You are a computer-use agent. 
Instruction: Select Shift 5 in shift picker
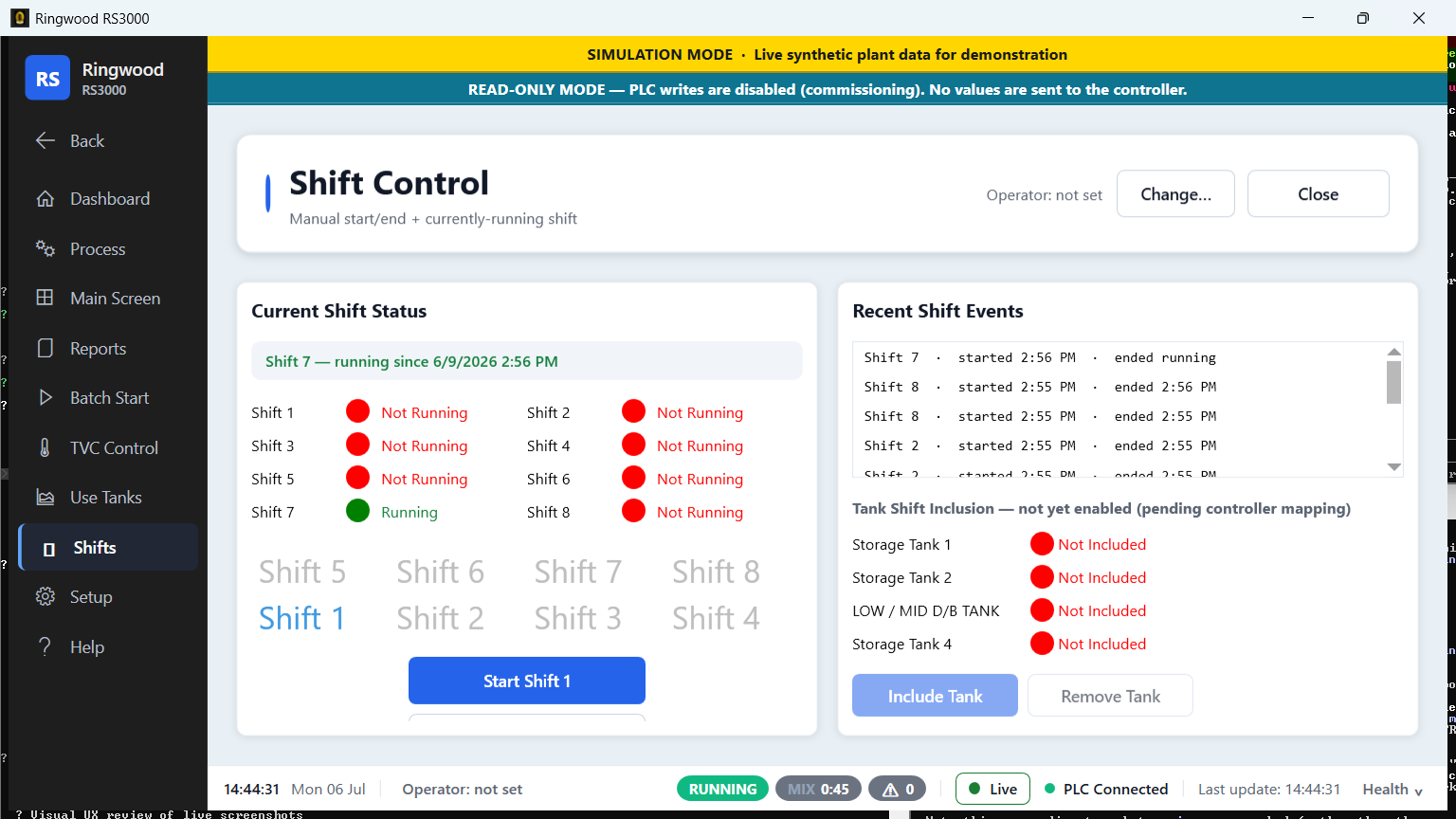(302, 572)
